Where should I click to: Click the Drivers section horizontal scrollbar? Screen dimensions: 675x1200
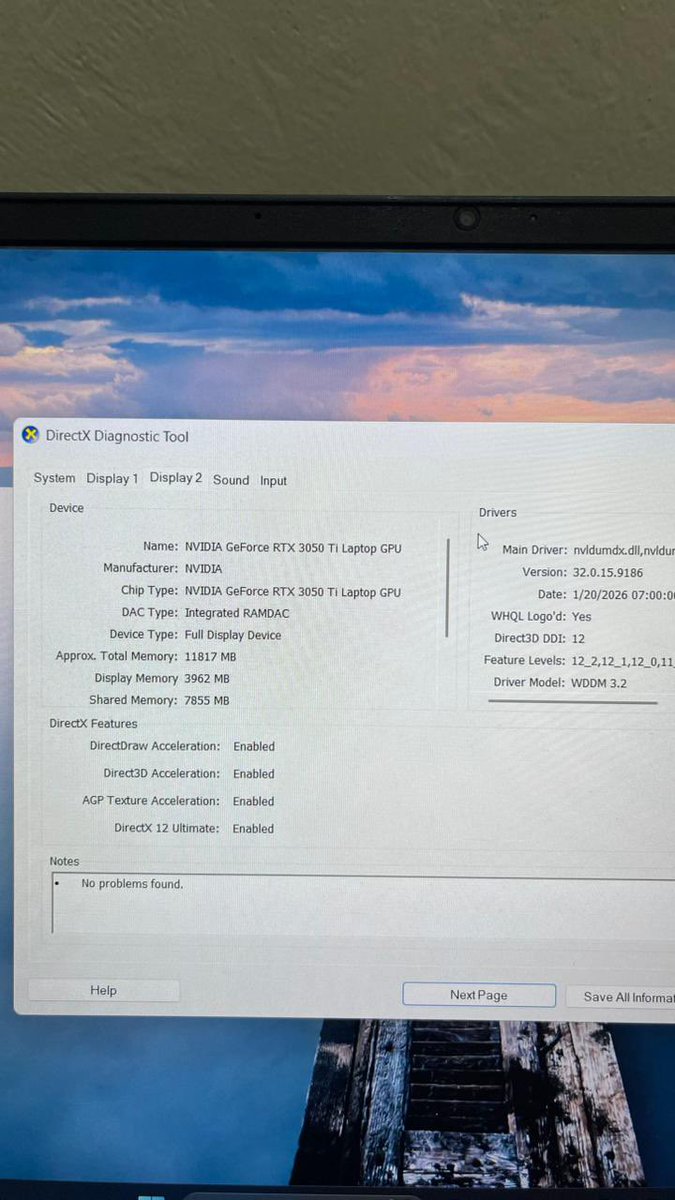573,702
